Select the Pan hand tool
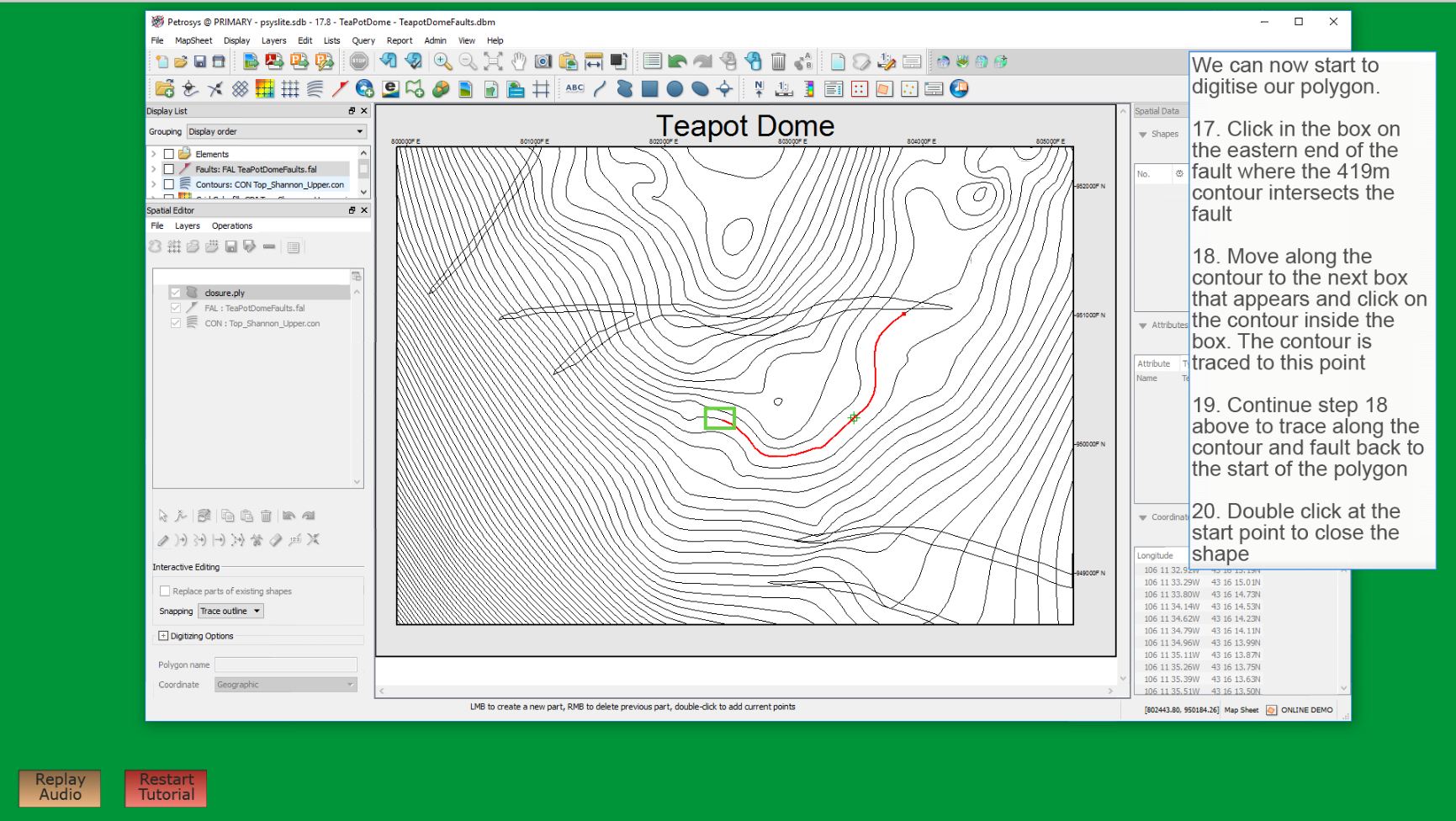 [518, 61]
